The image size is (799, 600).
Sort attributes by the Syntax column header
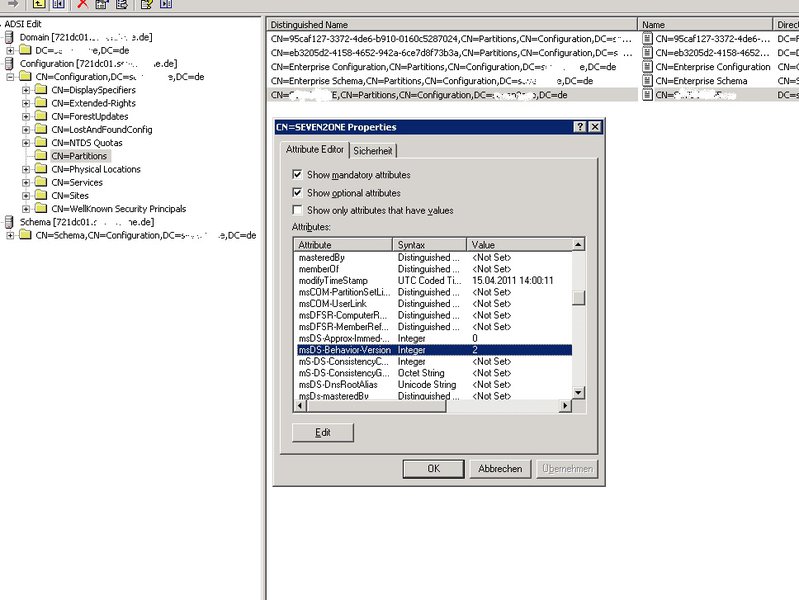[x=429, y=245]
